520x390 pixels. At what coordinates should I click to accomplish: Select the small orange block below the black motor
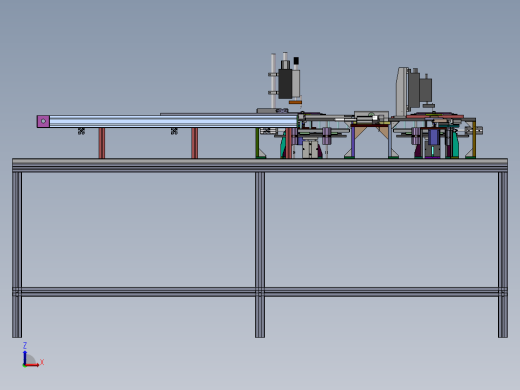pos(295,102)
